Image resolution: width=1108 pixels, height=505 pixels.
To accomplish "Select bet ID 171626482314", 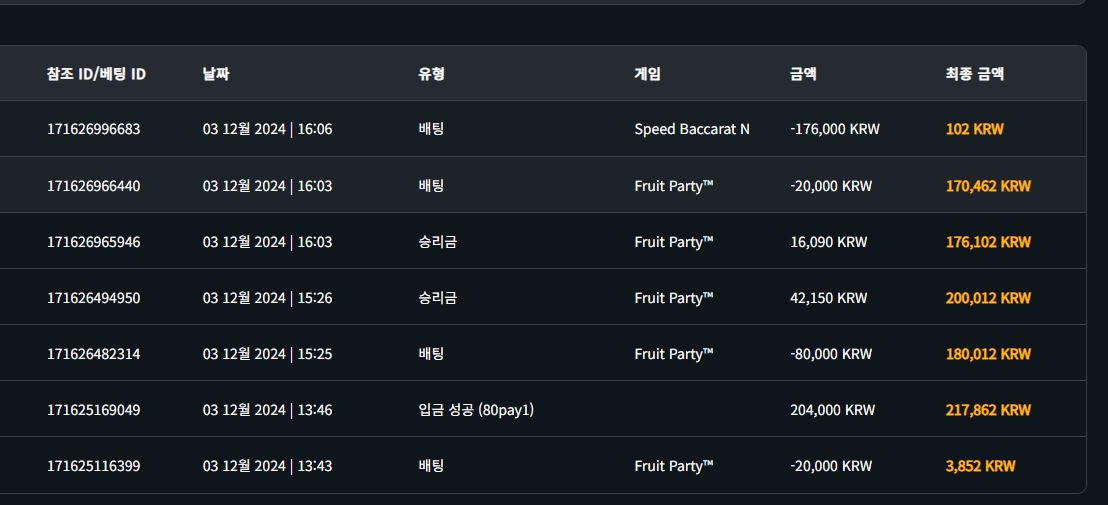I will click(x=93, y=354).
